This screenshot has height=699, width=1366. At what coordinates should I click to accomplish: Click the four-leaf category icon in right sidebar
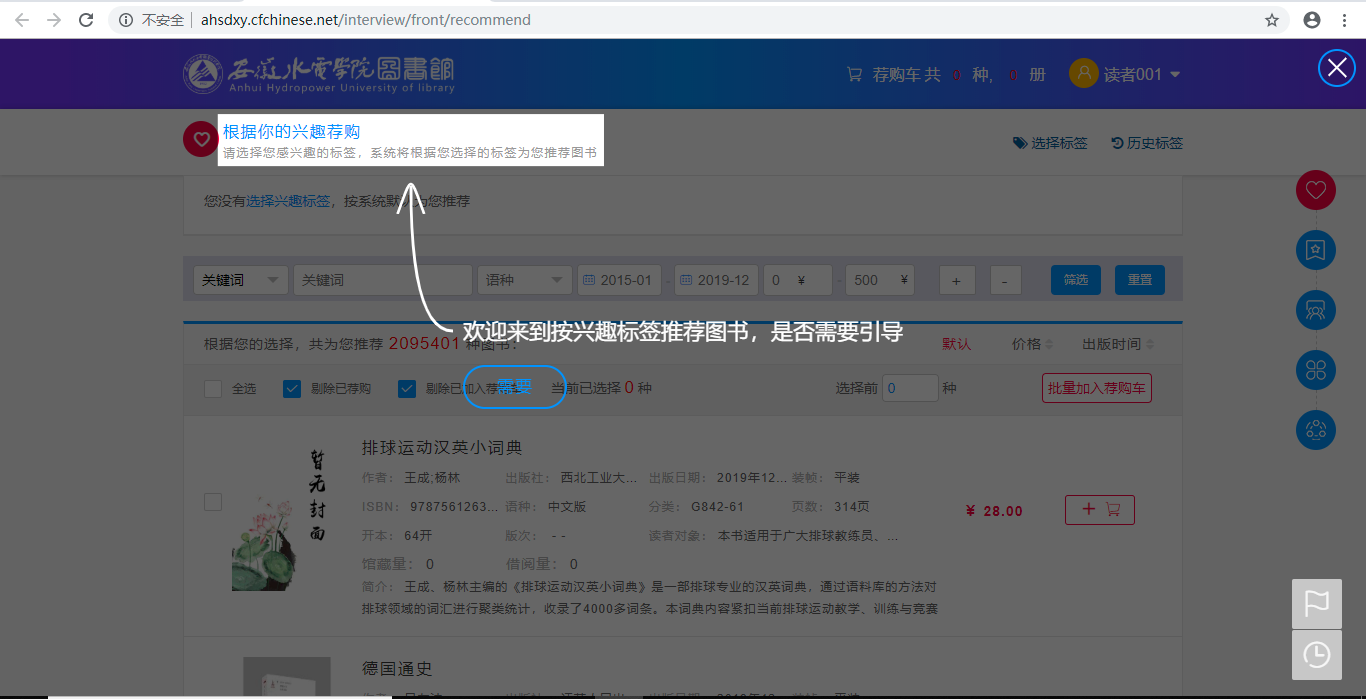[x=1315, y=370]
